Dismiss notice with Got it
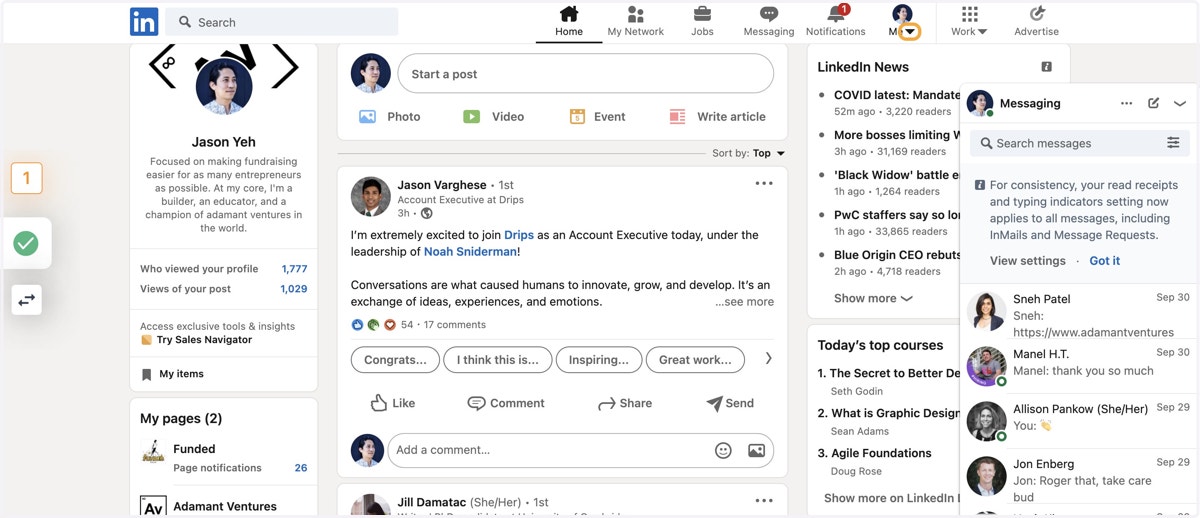 (x=1105, y=261)
